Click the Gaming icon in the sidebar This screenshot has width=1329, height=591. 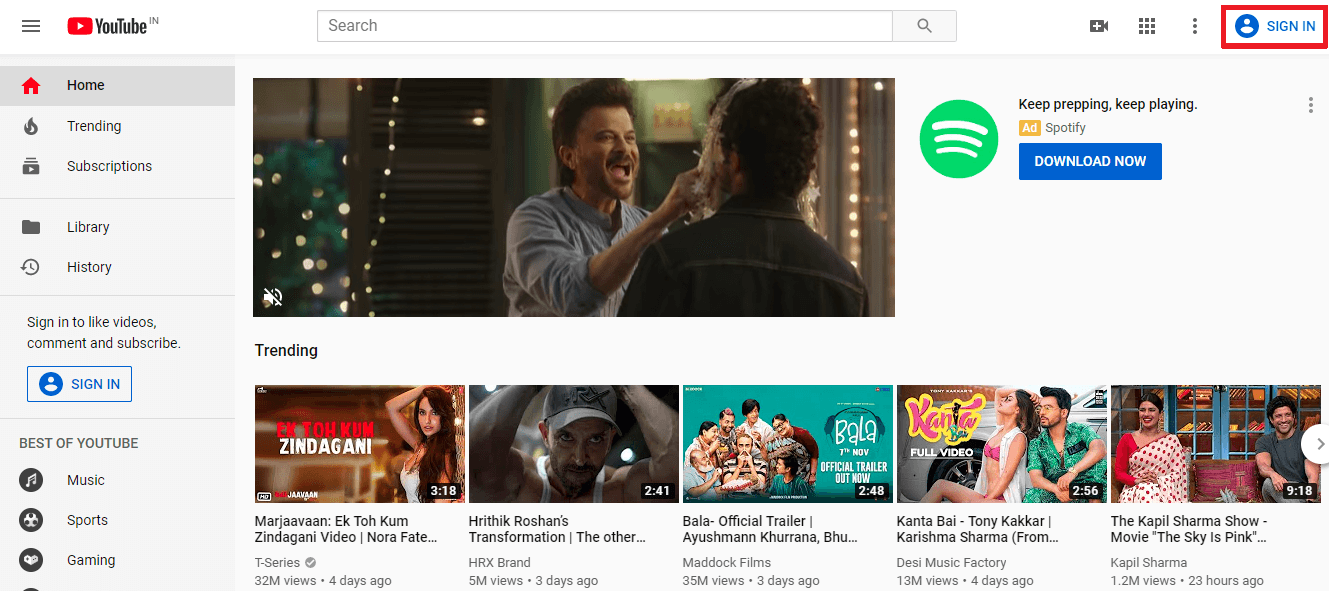pyautogui.click(x=31, y=560)
